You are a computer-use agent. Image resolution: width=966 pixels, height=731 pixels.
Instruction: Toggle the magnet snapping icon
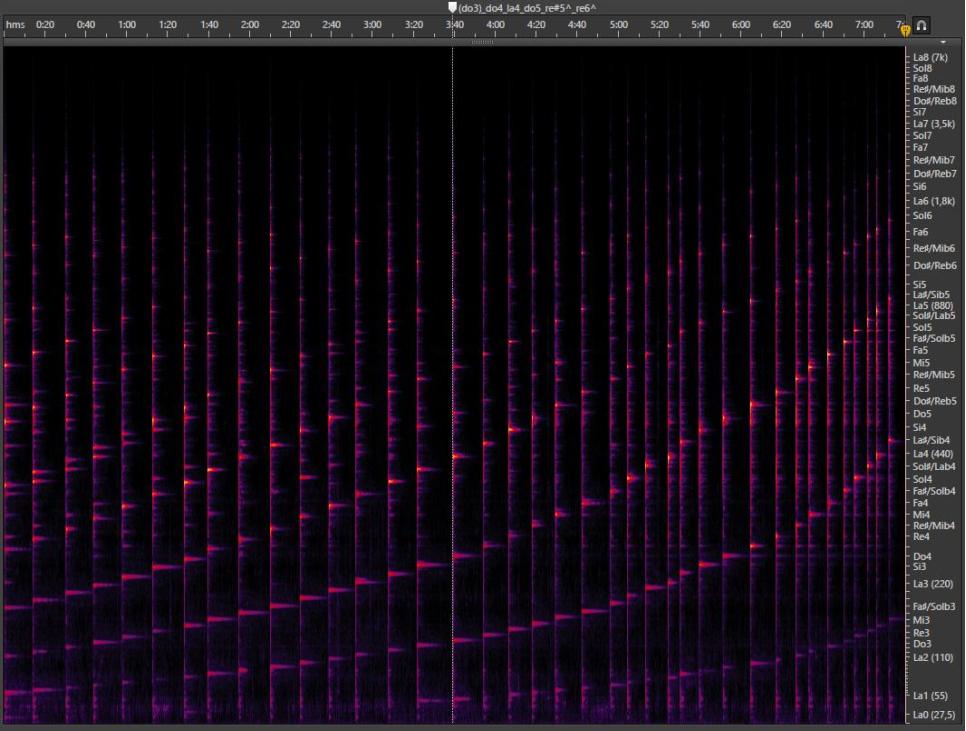(x=922, y=25)
